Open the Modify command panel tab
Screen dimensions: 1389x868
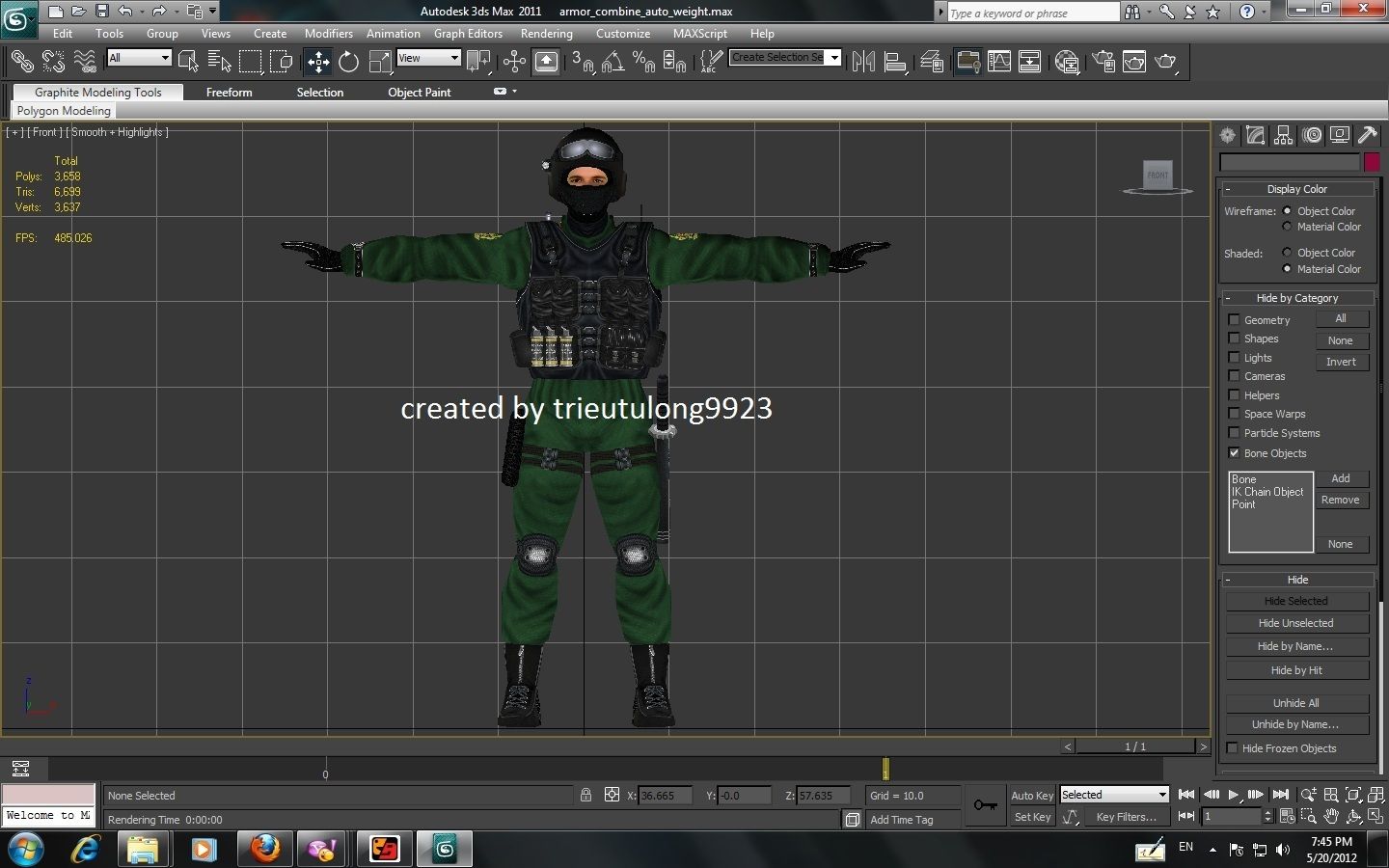pos(1256,136)
